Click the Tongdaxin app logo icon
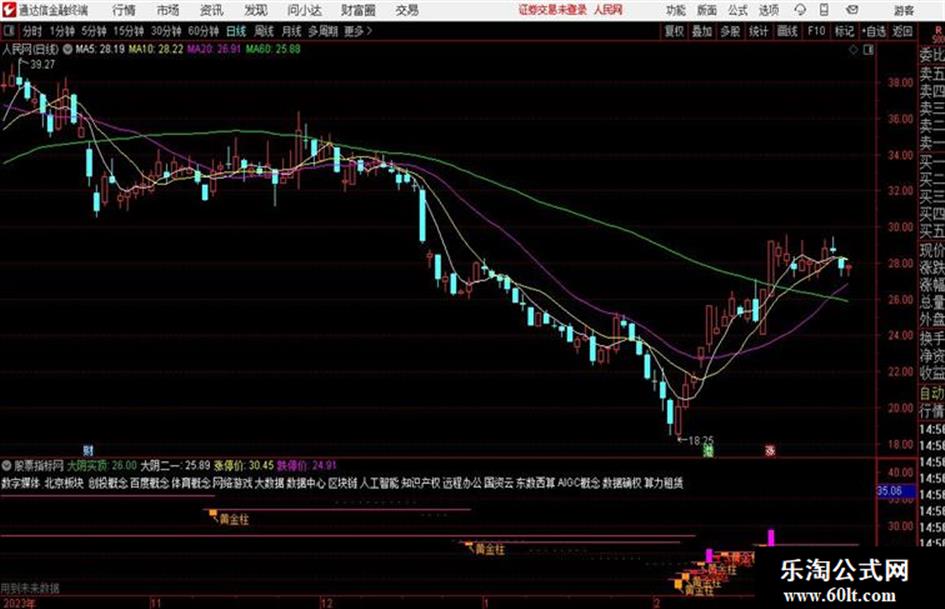This screenshot has height=609, width=945. coord(8,10)
